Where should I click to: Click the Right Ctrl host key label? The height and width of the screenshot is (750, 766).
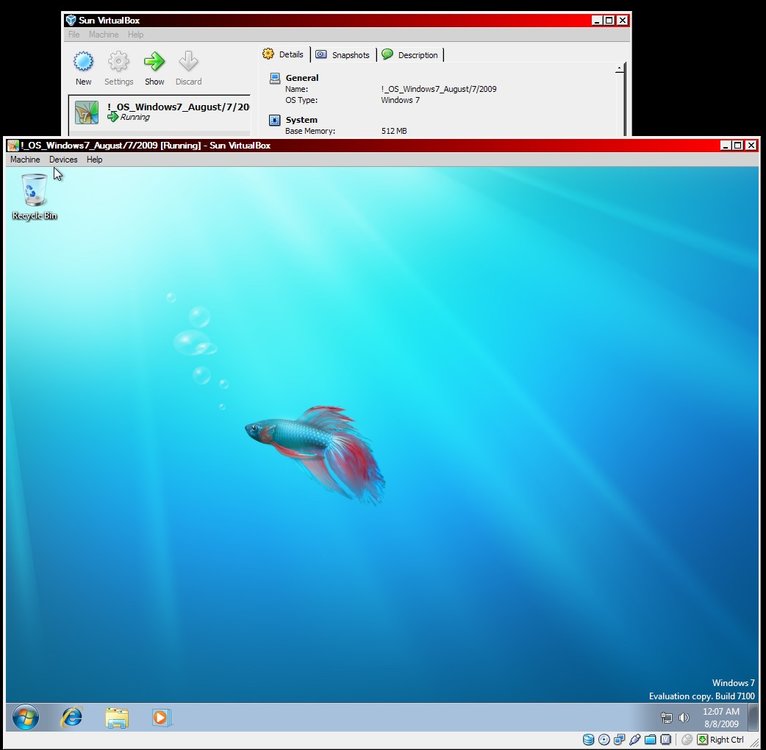727,740
